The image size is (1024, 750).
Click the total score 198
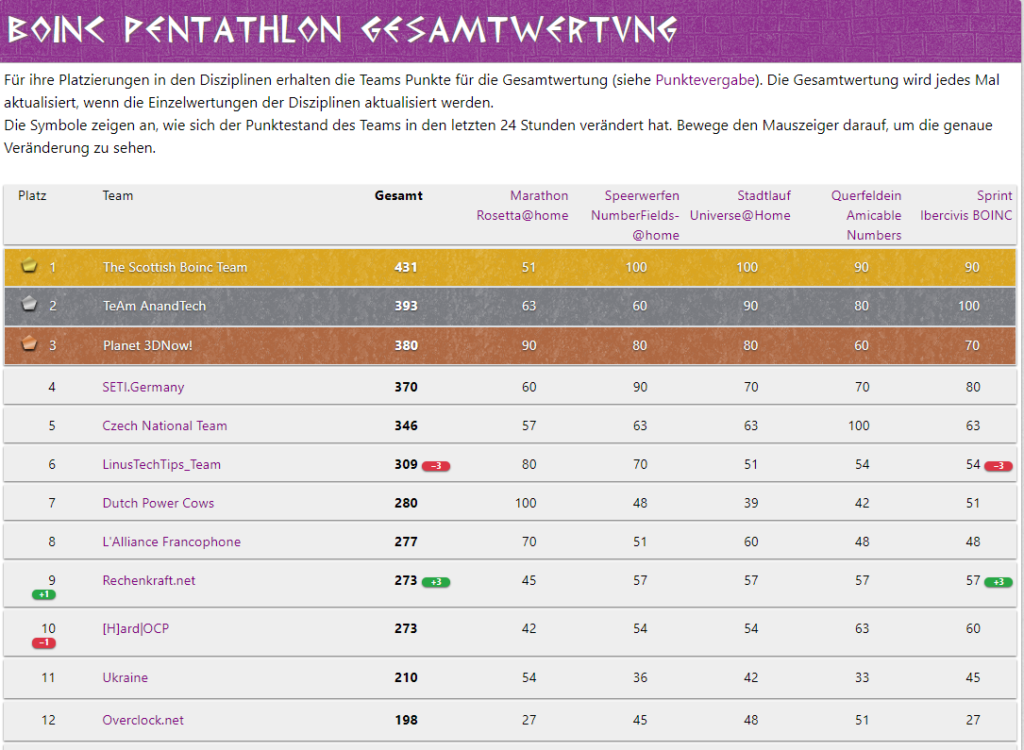(x=406, y=720)
